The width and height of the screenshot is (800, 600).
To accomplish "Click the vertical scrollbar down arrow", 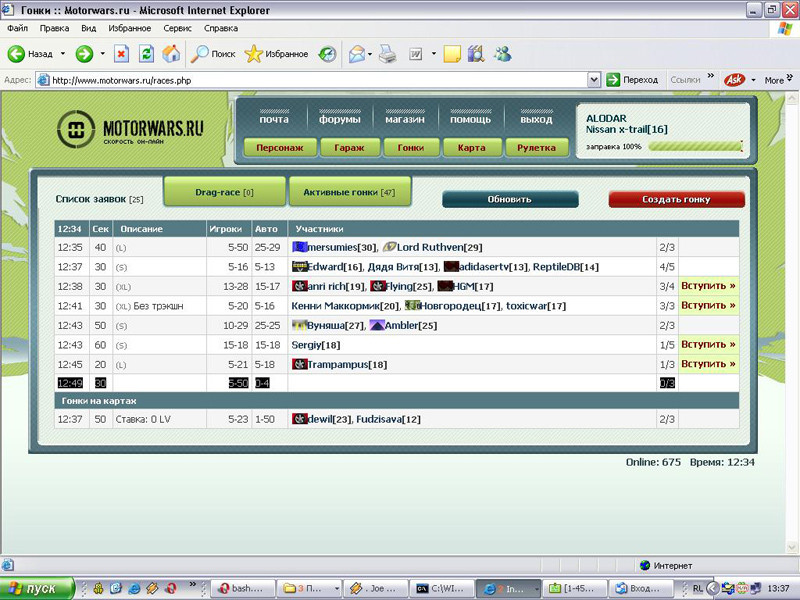I will coord(792,547).
